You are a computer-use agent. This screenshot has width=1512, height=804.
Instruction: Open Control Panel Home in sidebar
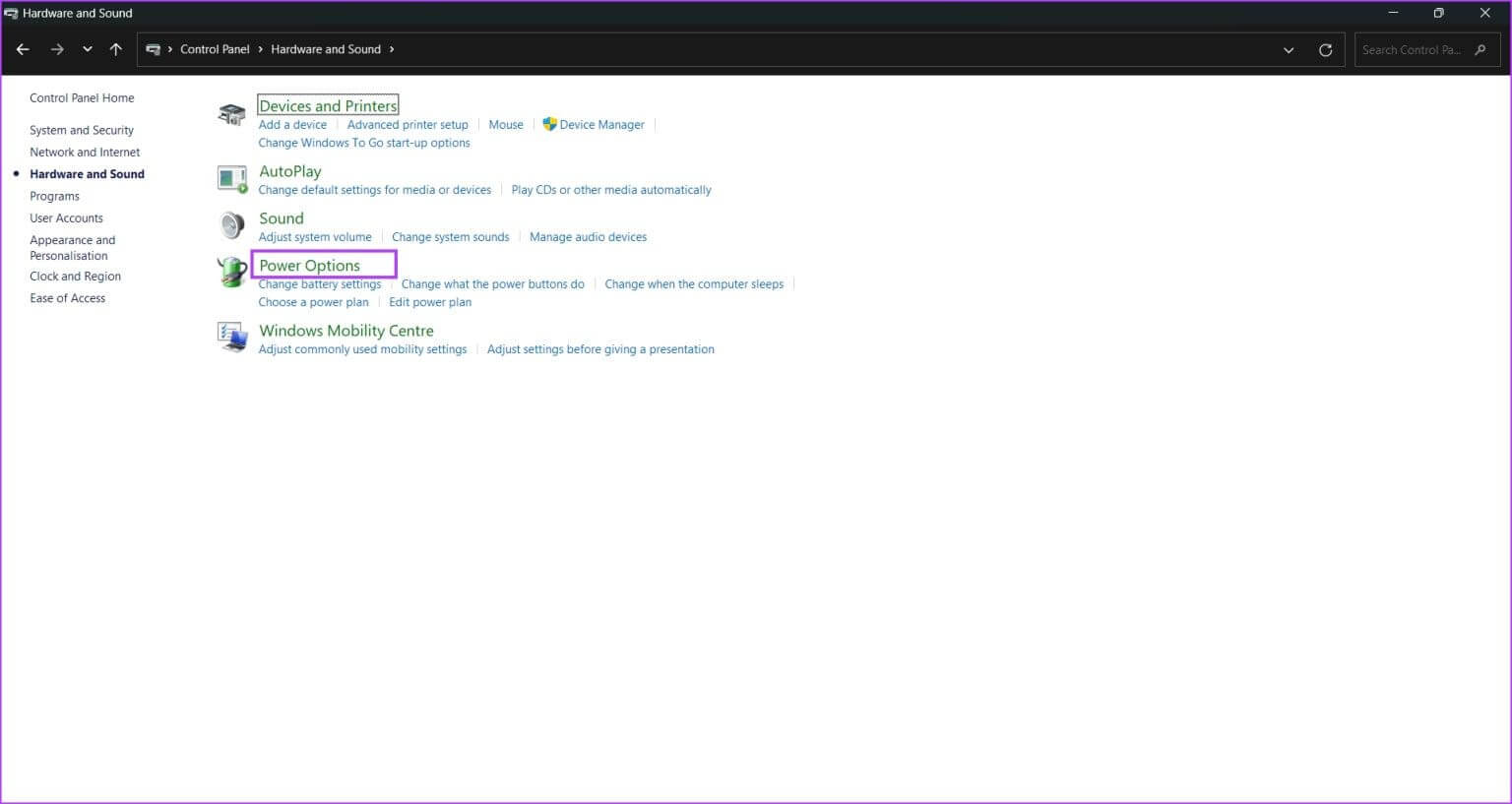point(82,98)
